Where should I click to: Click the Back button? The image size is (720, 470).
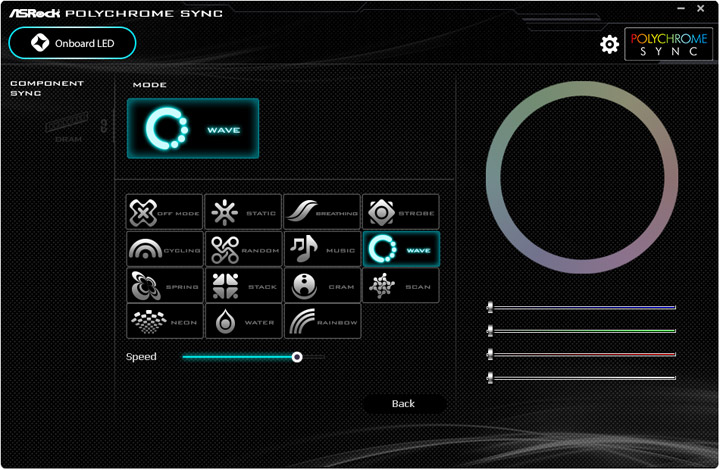point(404,404)
